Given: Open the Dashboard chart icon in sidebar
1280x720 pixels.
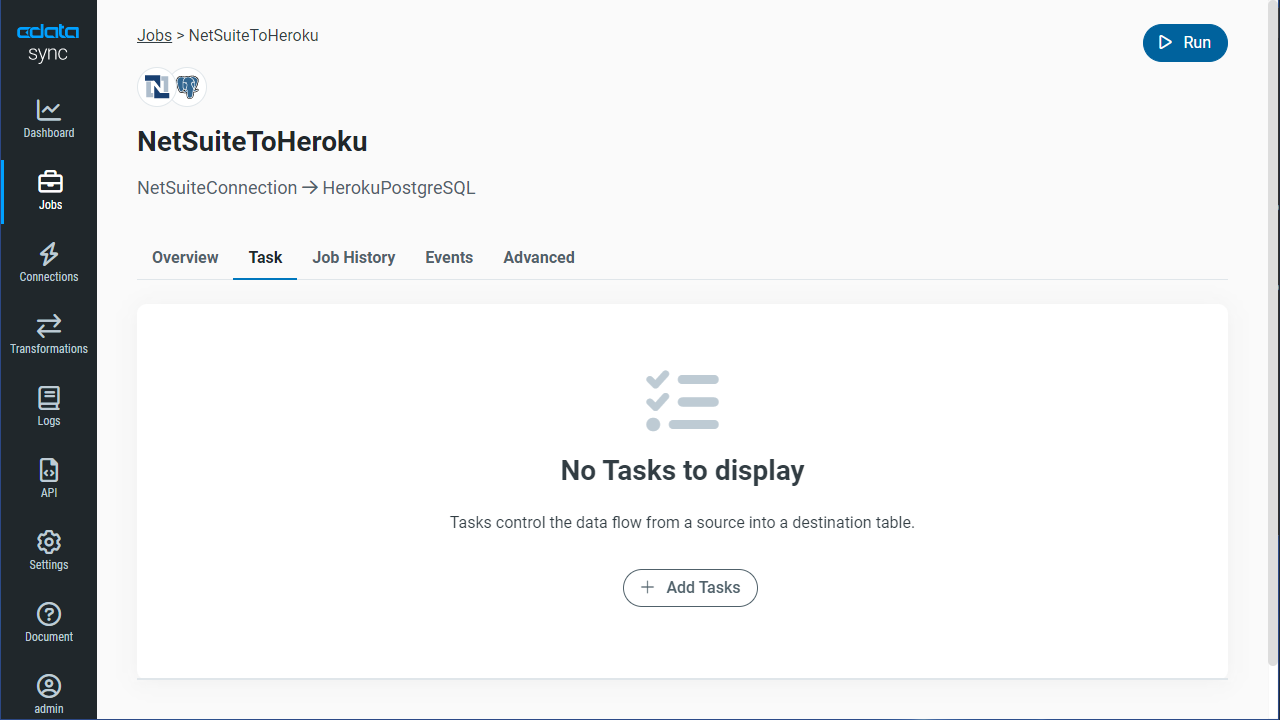Looking at the screenshot, I should (49, 110).
